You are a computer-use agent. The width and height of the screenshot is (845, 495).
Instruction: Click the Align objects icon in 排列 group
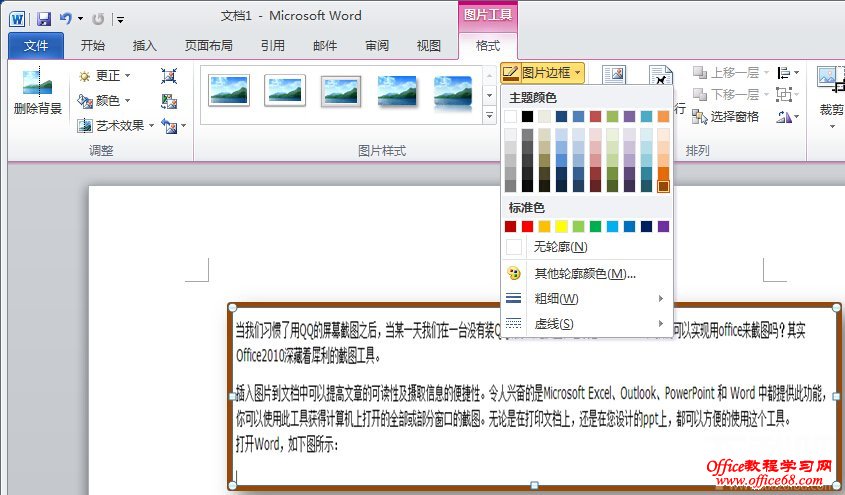[x=785, y=73]
